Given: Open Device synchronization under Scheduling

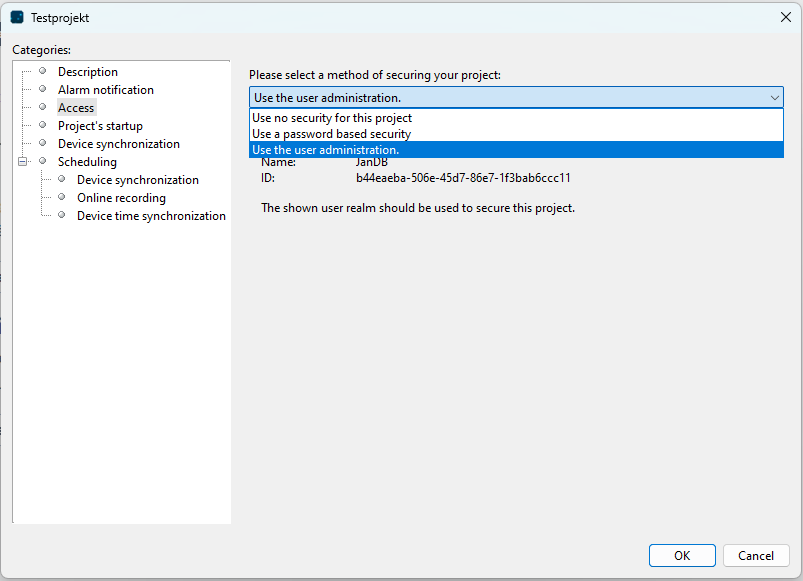Looking at the screenshot, I should 137,180.
